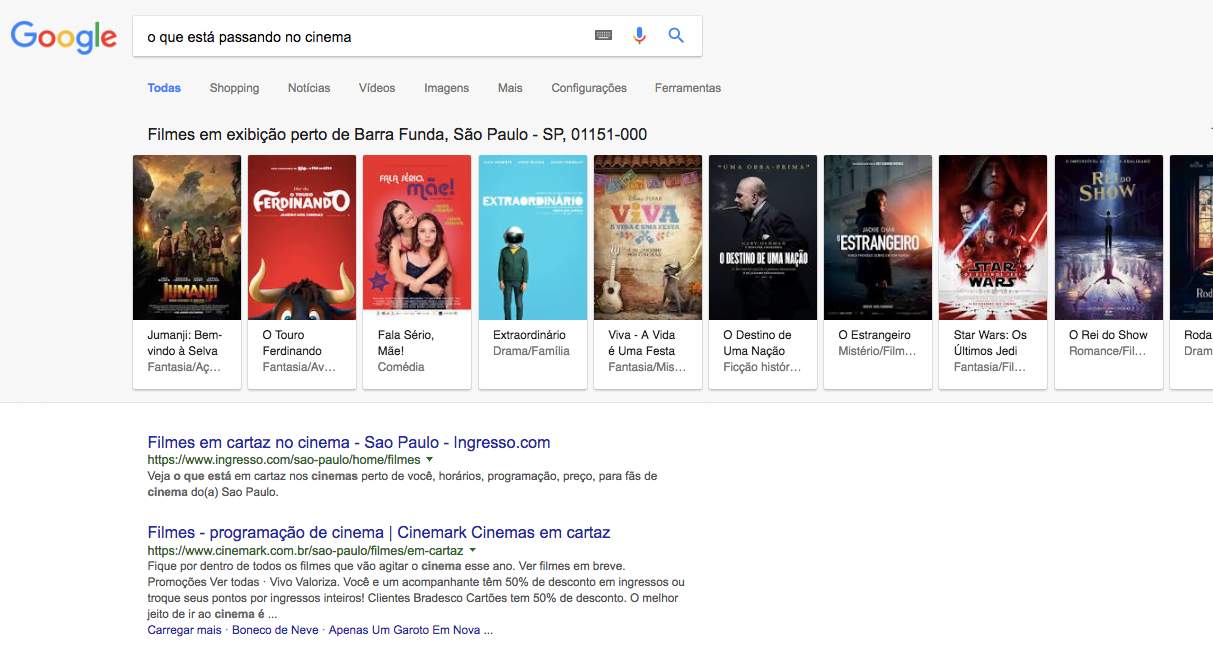Open 'Star Wars: Os Últimos Jedi' title
This screenshot has height=661, width=1213.
990,343
